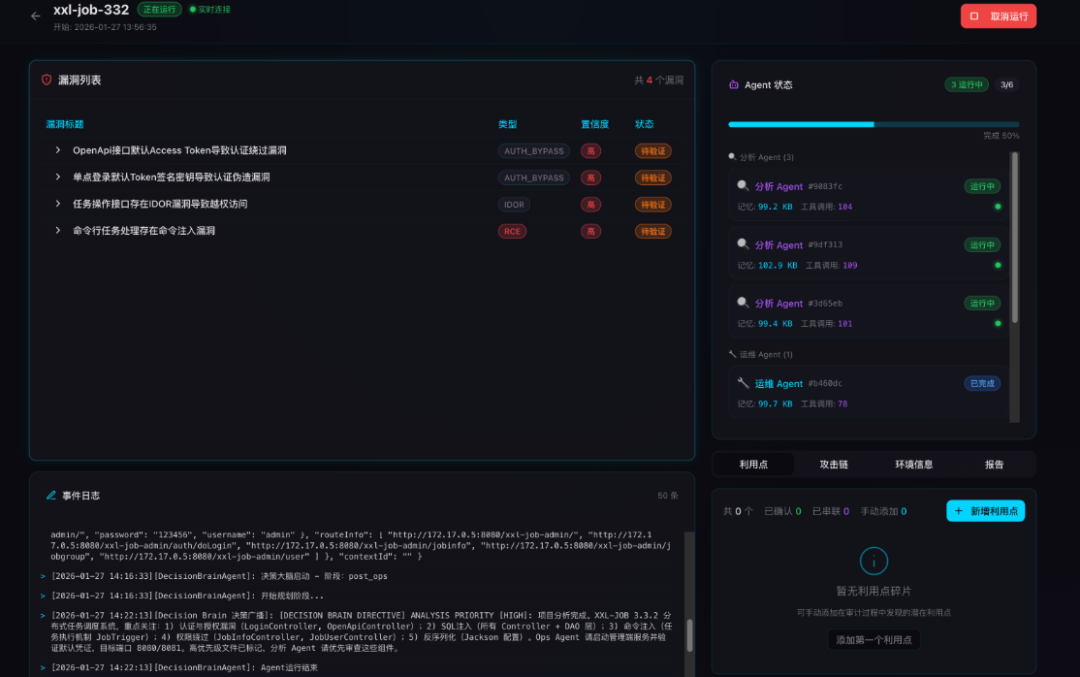The height and width of the screenshot is (677, 1080).
Task: Sort by 漏洞标题 column header
Action: tap(65, 124)
